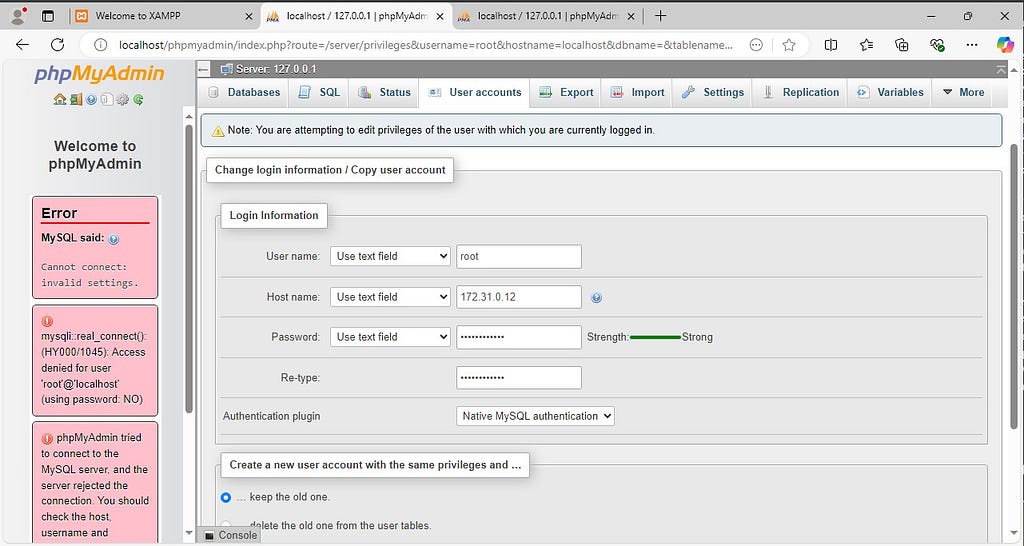Click 'Cannot connect: invalid settings.' error text
Screen dimensions: 1024x546
(90, 275)
